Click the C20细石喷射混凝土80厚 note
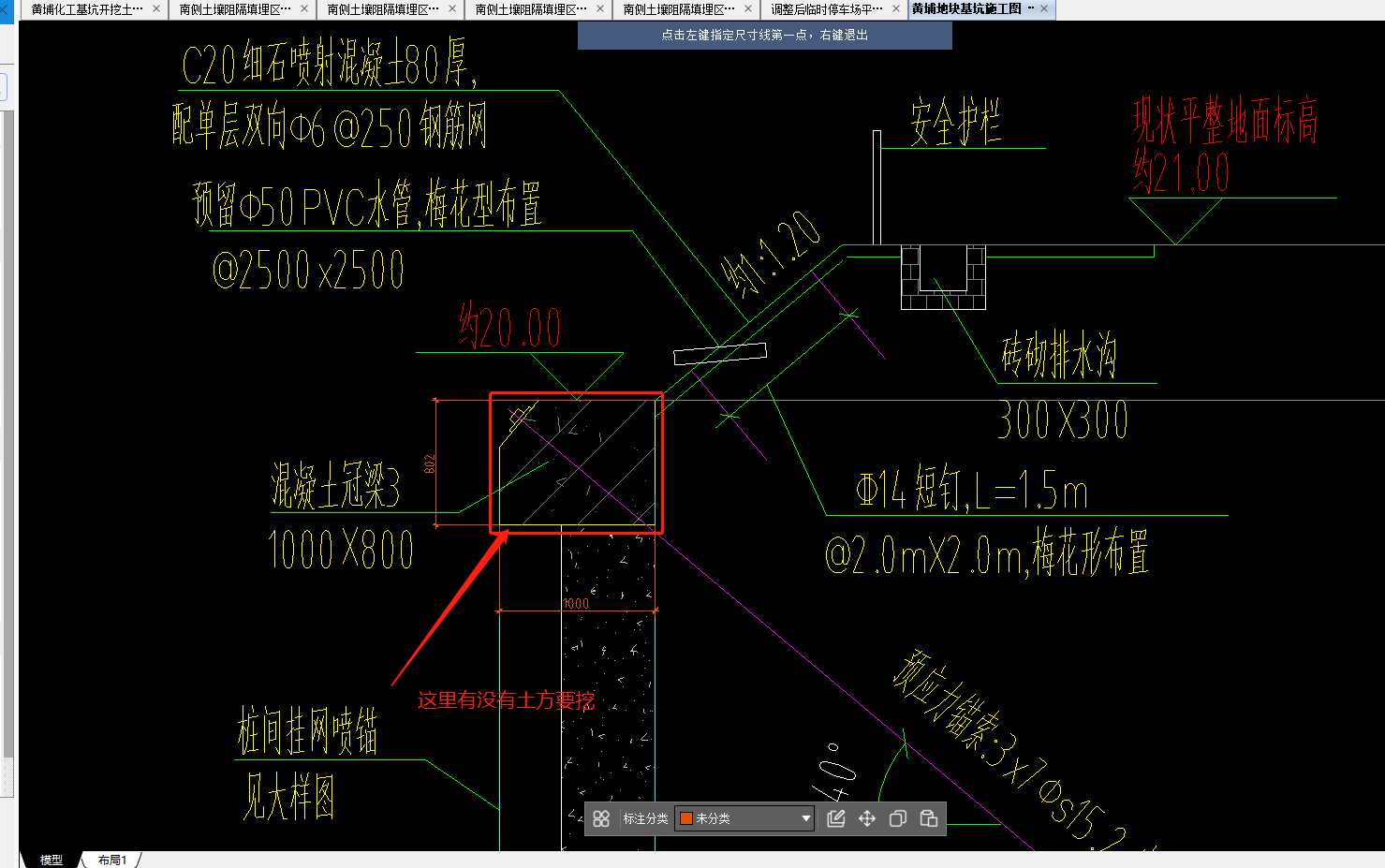Viewport: 1385px width, 868px height. click(330, 63)
